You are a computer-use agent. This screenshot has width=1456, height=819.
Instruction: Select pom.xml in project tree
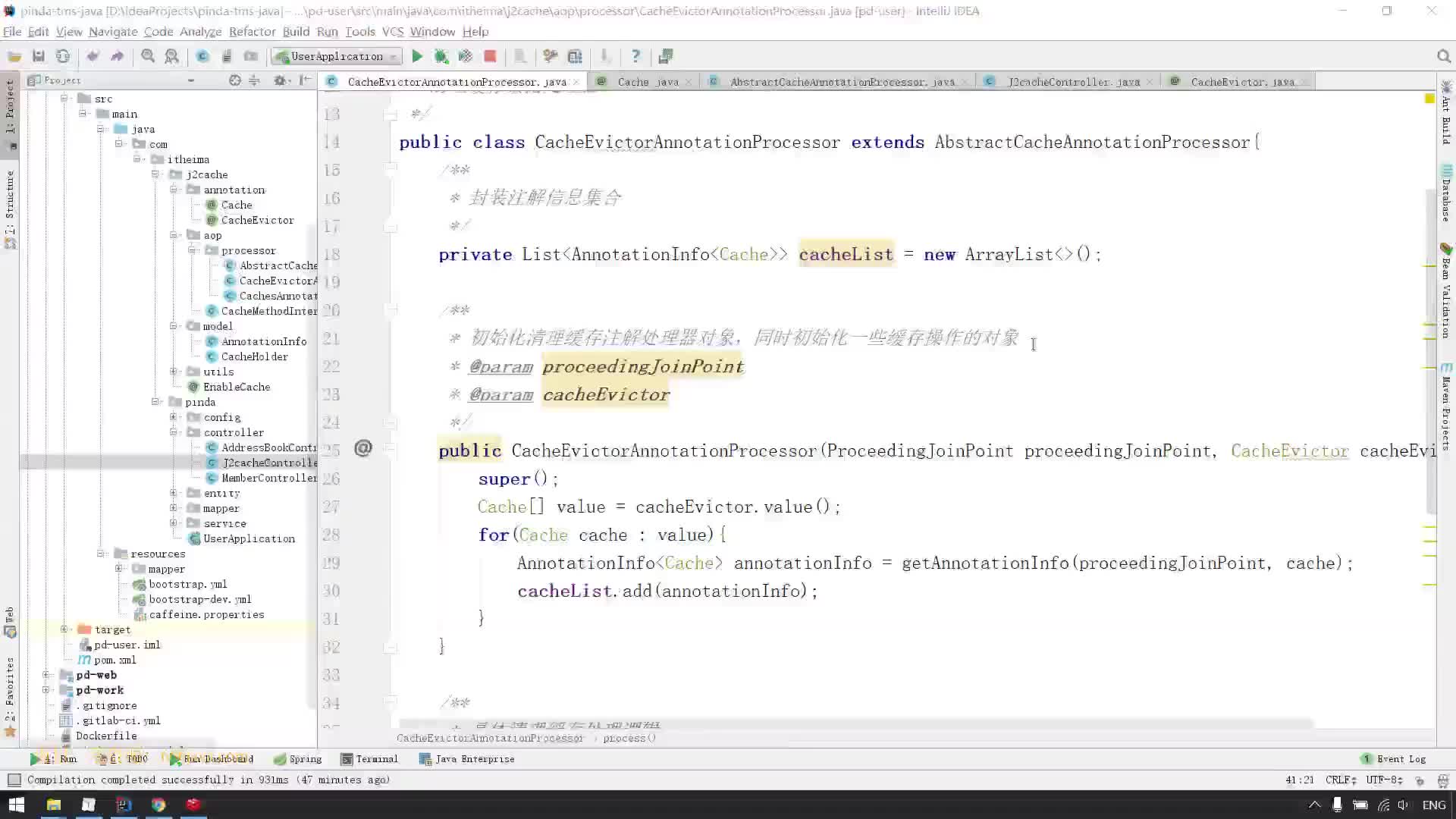coord(108,660)
